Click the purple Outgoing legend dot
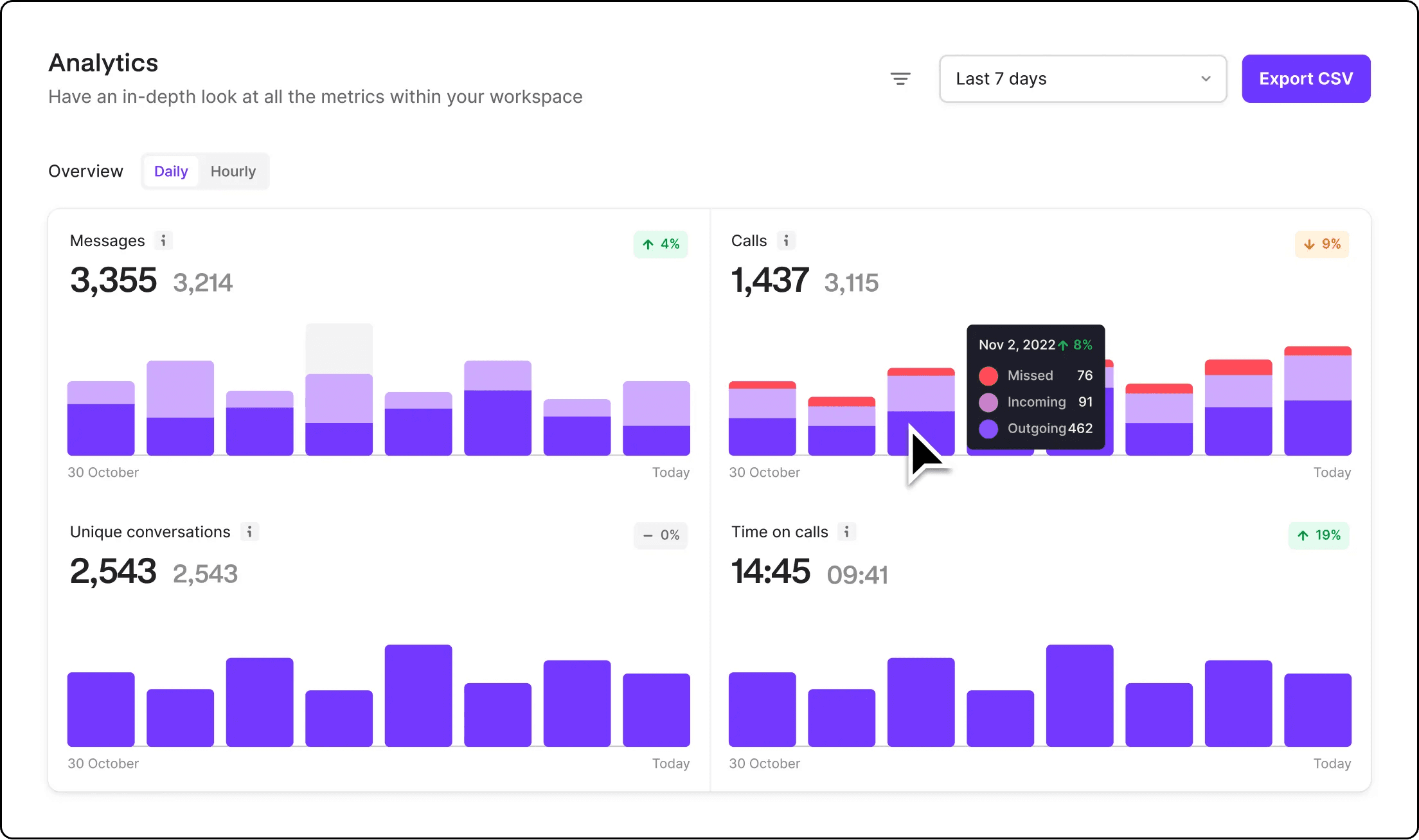 point(988,429)
